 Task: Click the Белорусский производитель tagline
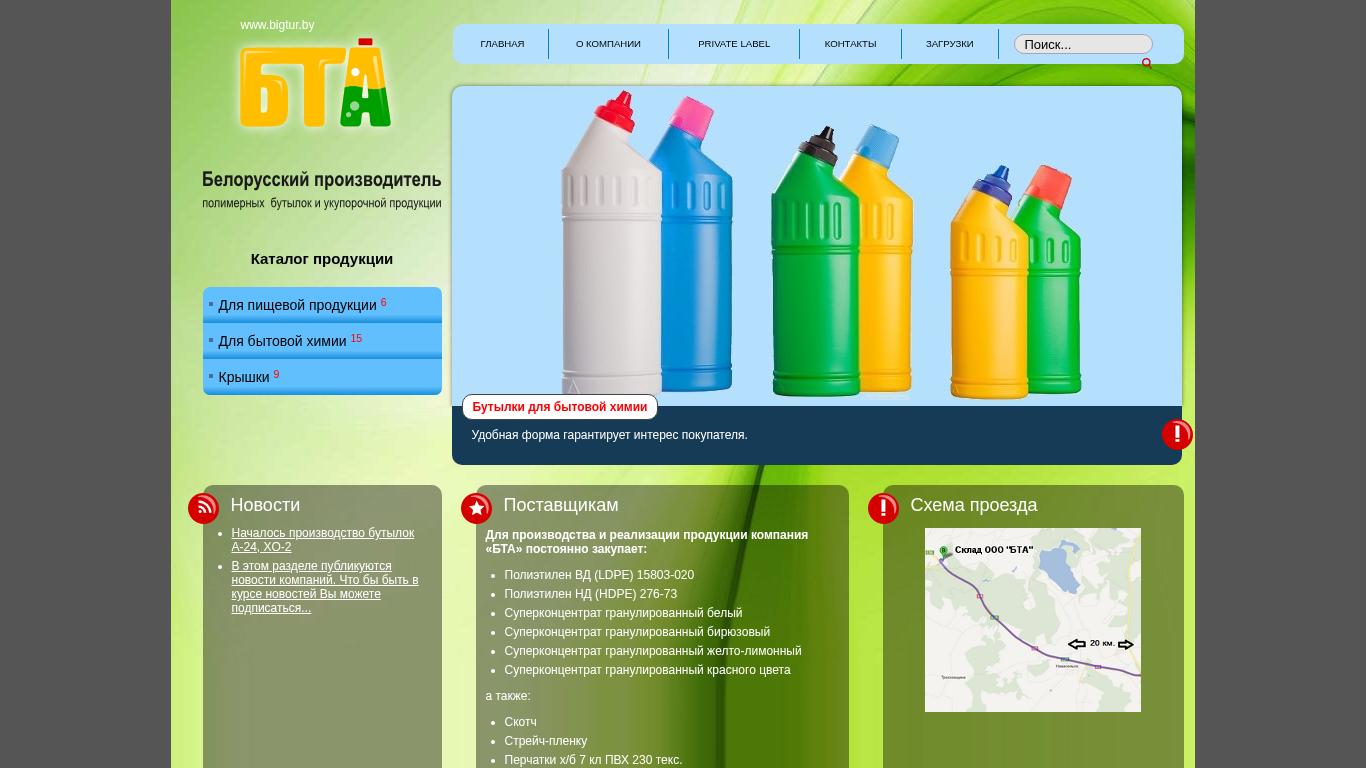click(x=322, y=180)
